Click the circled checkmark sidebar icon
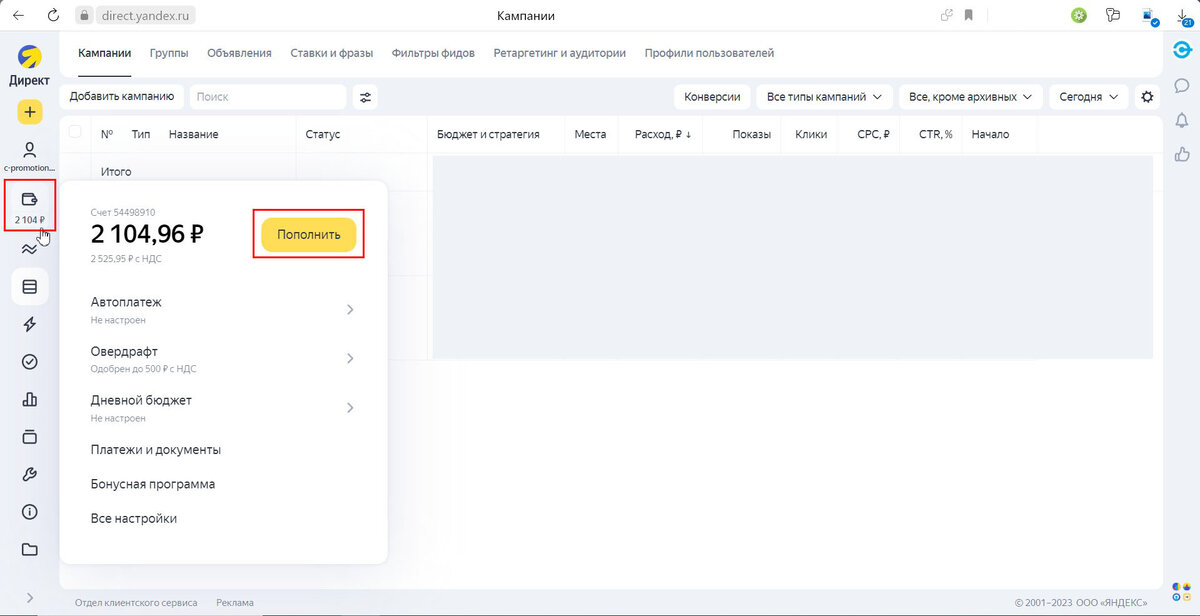The height and width of the screenshot is (616, 1200). [29, 362]
